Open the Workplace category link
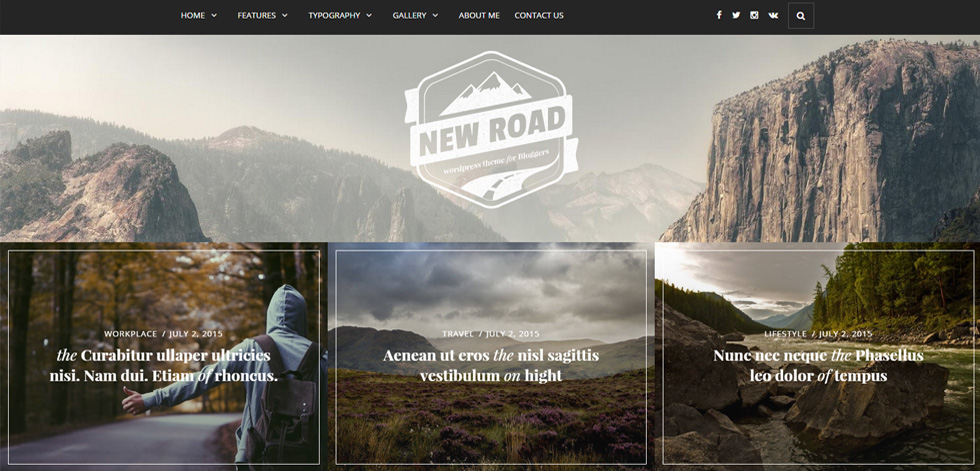The height and width of the screenshot is (471, 980). [131, 334]
